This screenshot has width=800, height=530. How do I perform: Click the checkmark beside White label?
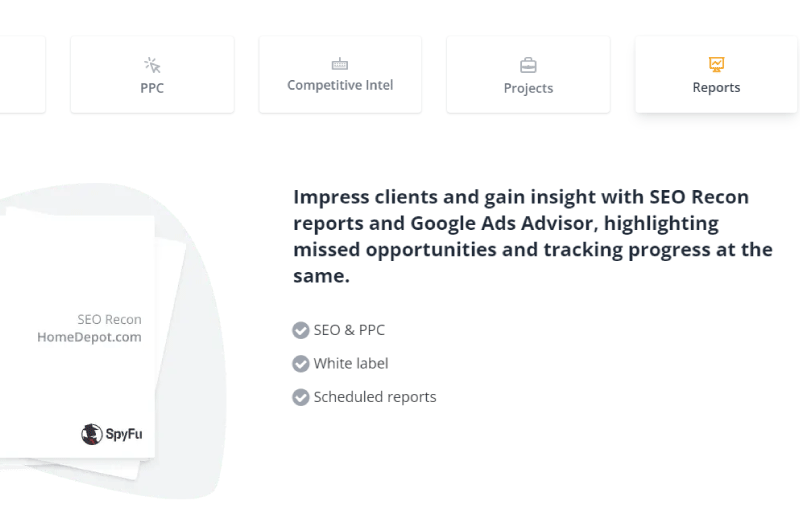click(x=301, y=364)
